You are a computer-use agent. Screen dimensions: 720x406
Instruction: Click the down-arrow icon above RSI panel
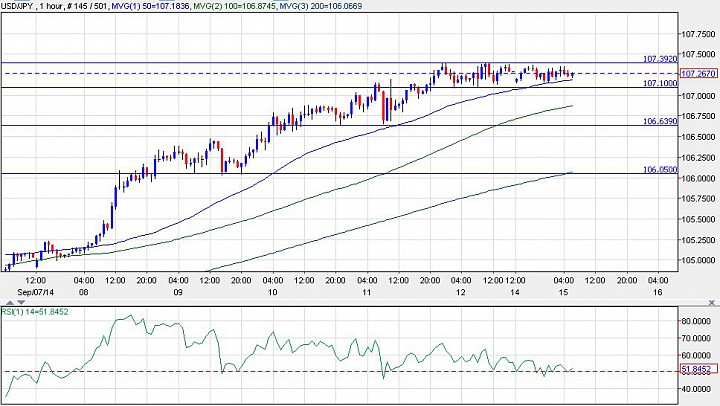click(21, 303)
